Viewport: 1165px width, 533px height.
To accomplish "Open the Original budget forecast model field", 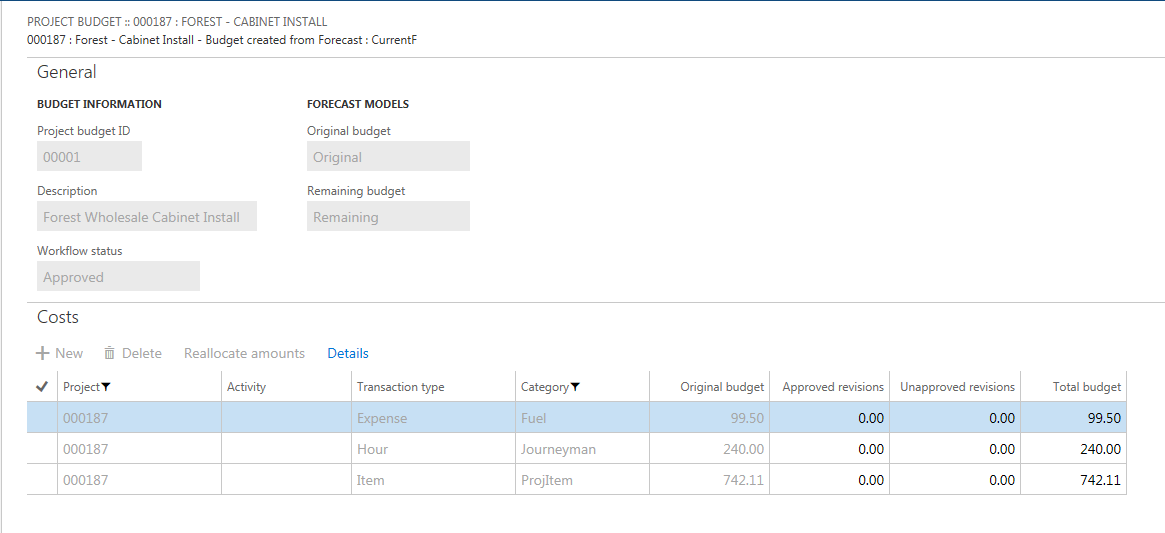I will [x=388, y=157].
